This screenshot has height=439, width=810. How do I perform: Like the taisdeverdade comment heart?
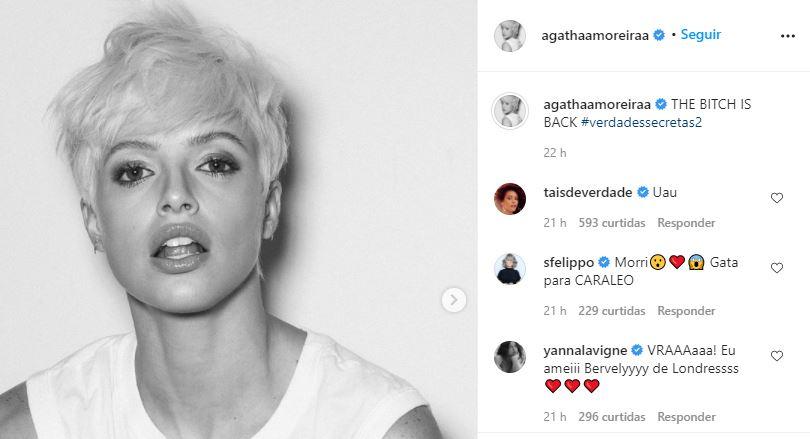(776, 198)
